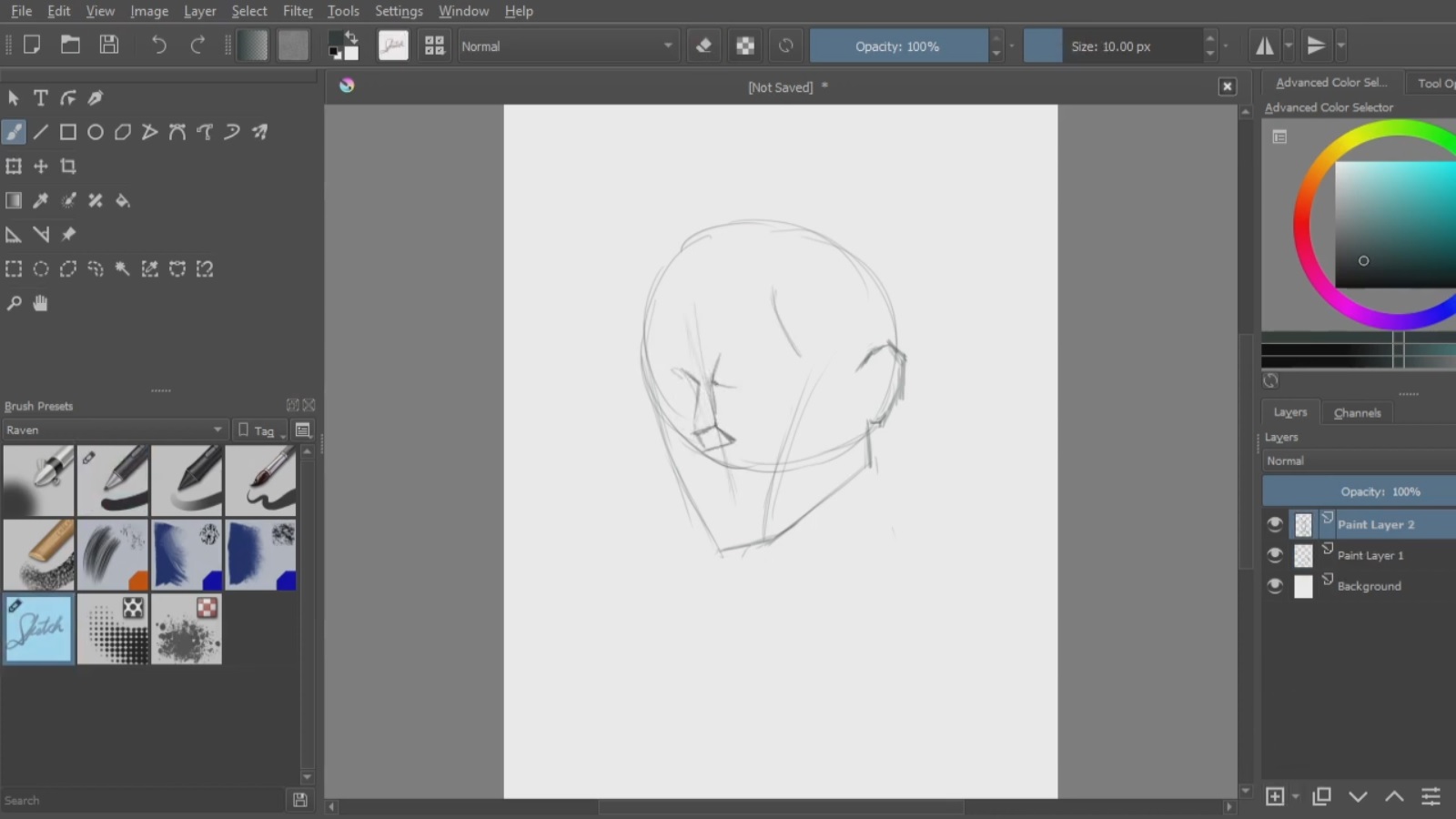Image resolution: width=1456 pixels, height=819 pixels.
Task: Open the File menu
Action: (x=21, y=11)
